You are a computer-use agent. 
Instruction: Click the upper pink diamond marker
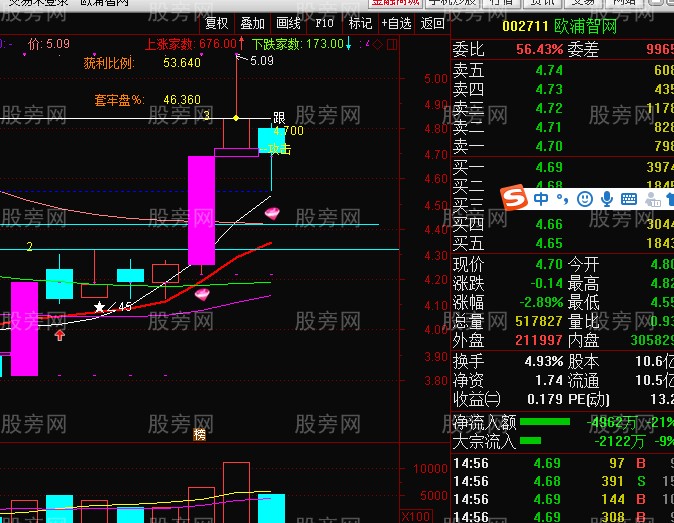(272, 213)
